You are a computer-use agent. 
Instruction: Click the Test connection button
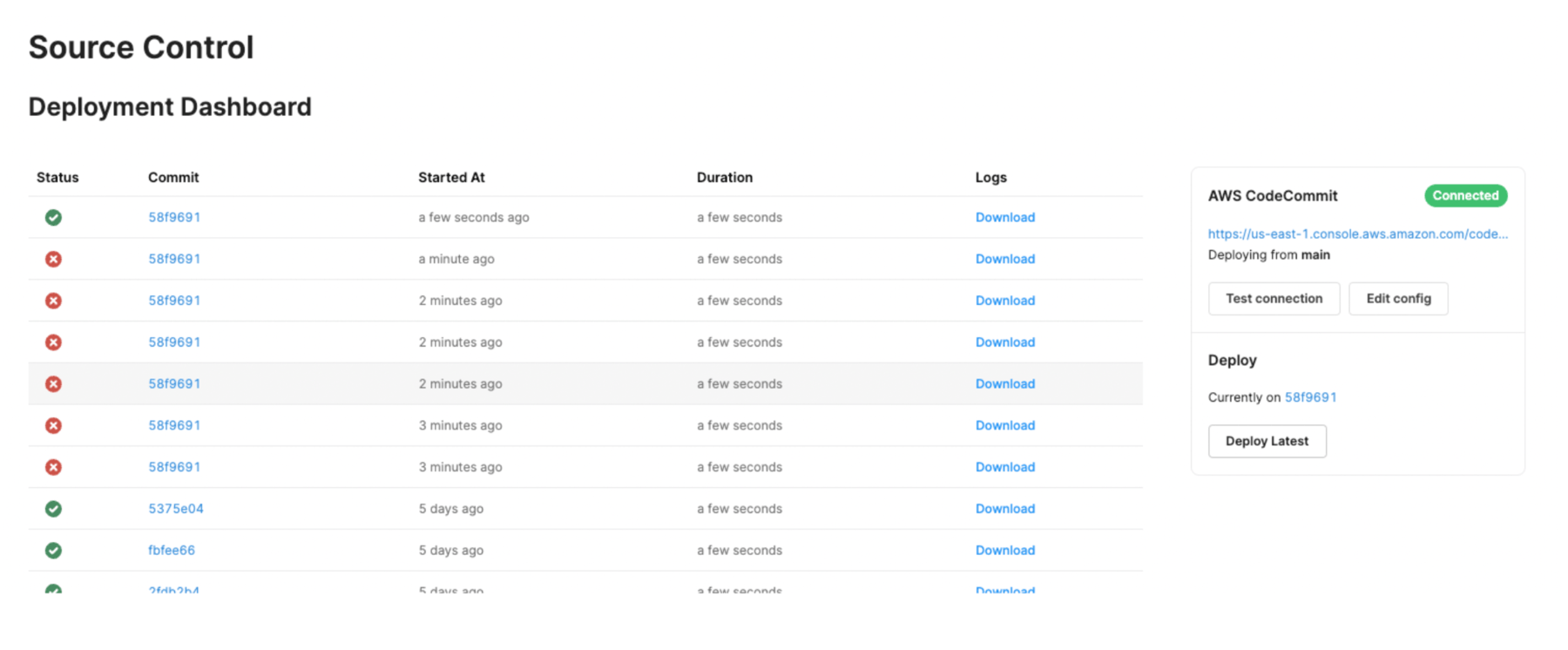pyautogui.click(x=1274, y=299)
